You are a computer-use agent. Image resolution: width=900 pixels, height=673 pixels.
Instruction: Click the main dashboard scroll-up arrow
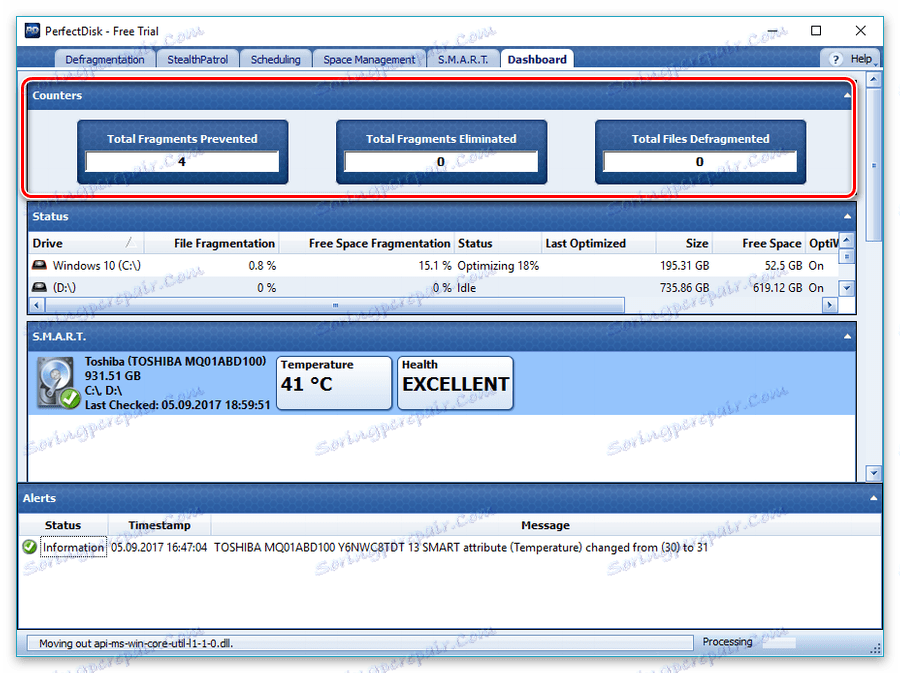coord(874,79)
